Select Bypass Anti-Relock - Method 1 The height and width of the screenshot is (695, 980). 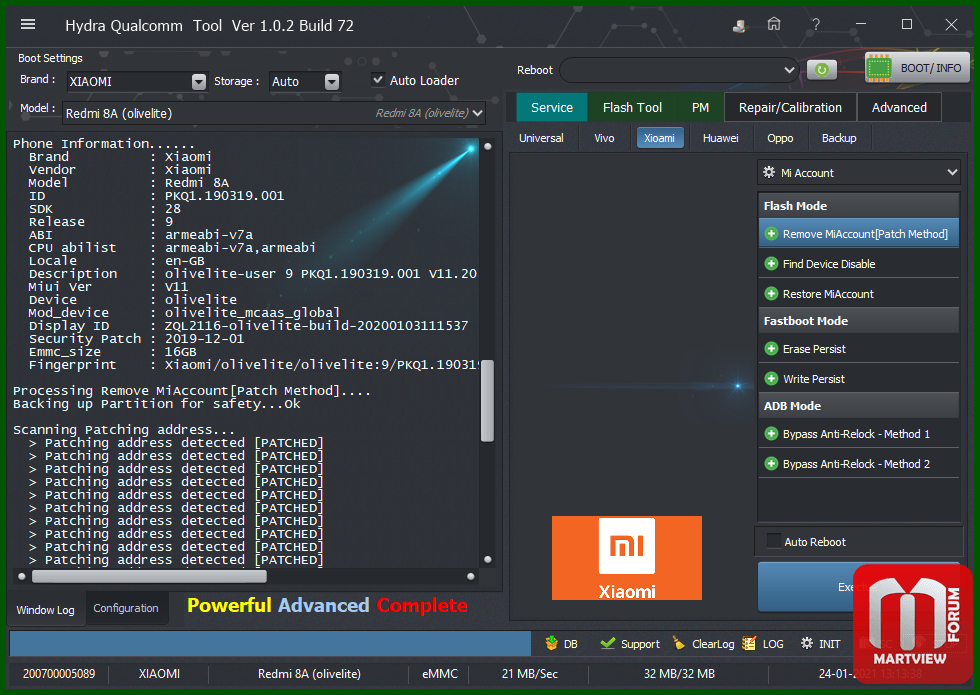[x=859, y=434]
